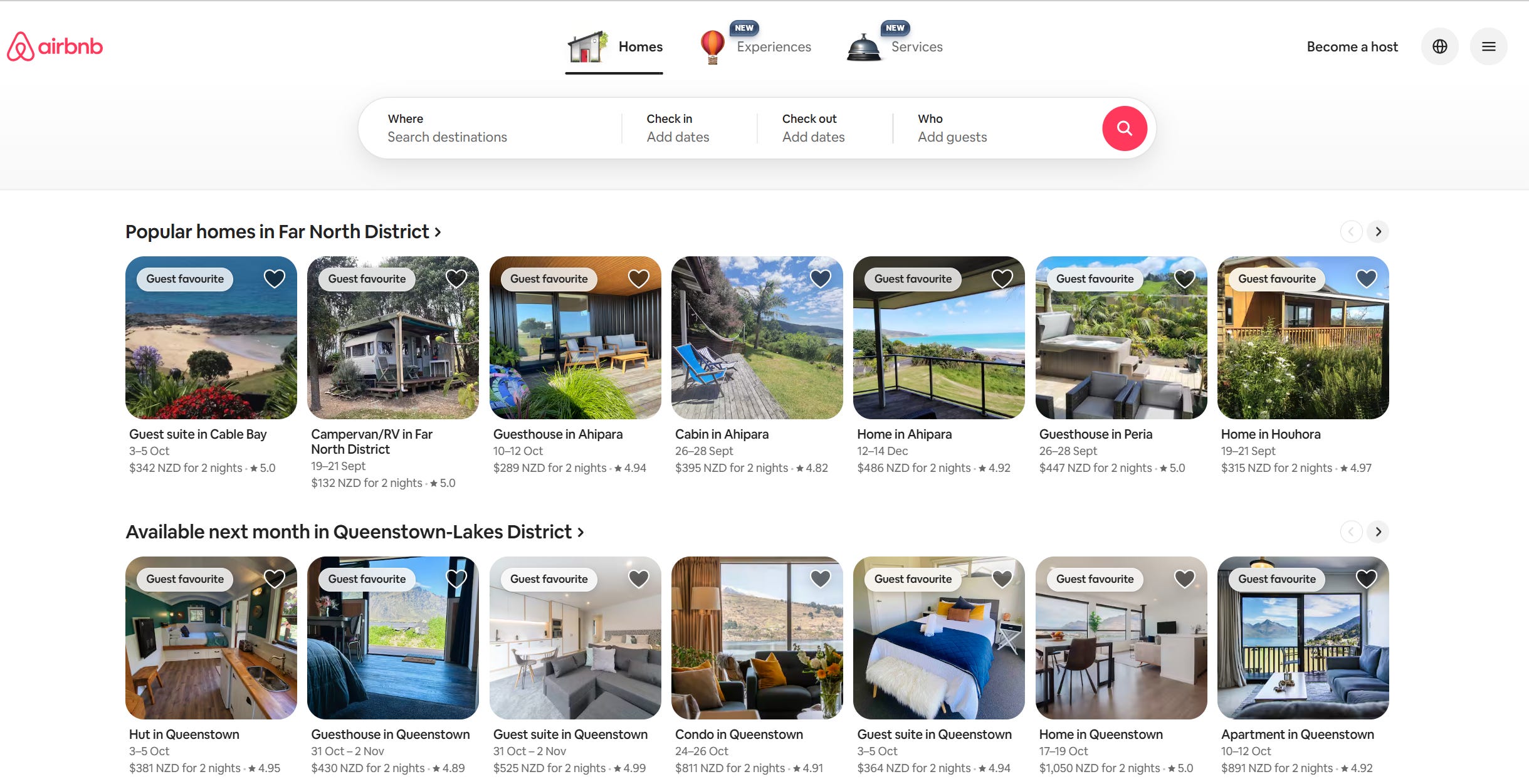Viewport: 1529px width, 784px height.
Task: Open Available next month in Queenstown-Lakes heading
Action: pos(355,532)
